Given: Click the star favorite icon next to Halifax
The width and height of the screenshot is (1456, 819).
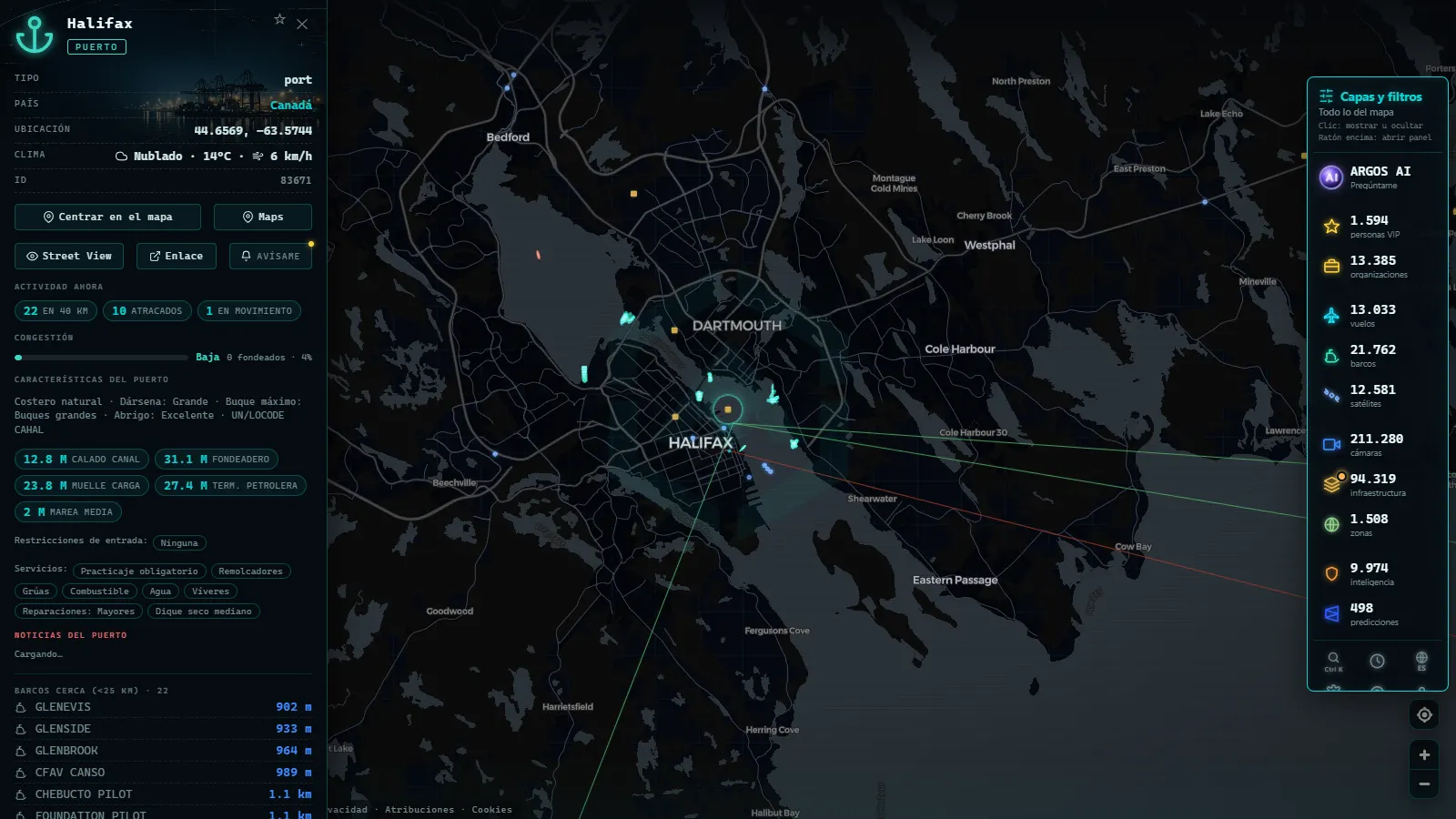Looking at the screenshot, I should tap(279, 19).
